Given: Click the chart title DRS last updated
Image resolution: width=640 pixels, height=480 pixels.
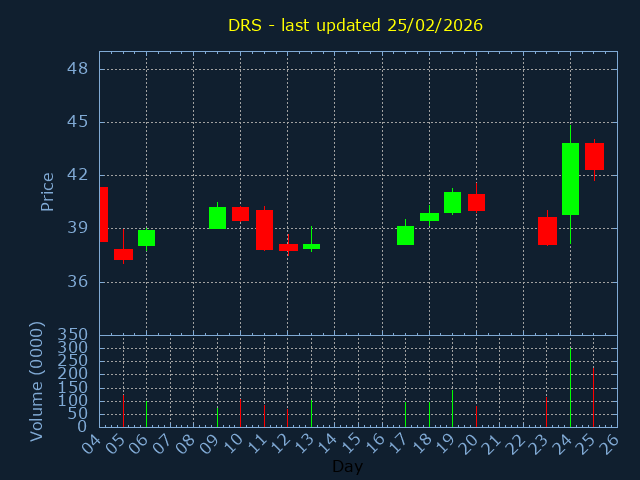Looking at the screenshot, I should coord(355,25).
